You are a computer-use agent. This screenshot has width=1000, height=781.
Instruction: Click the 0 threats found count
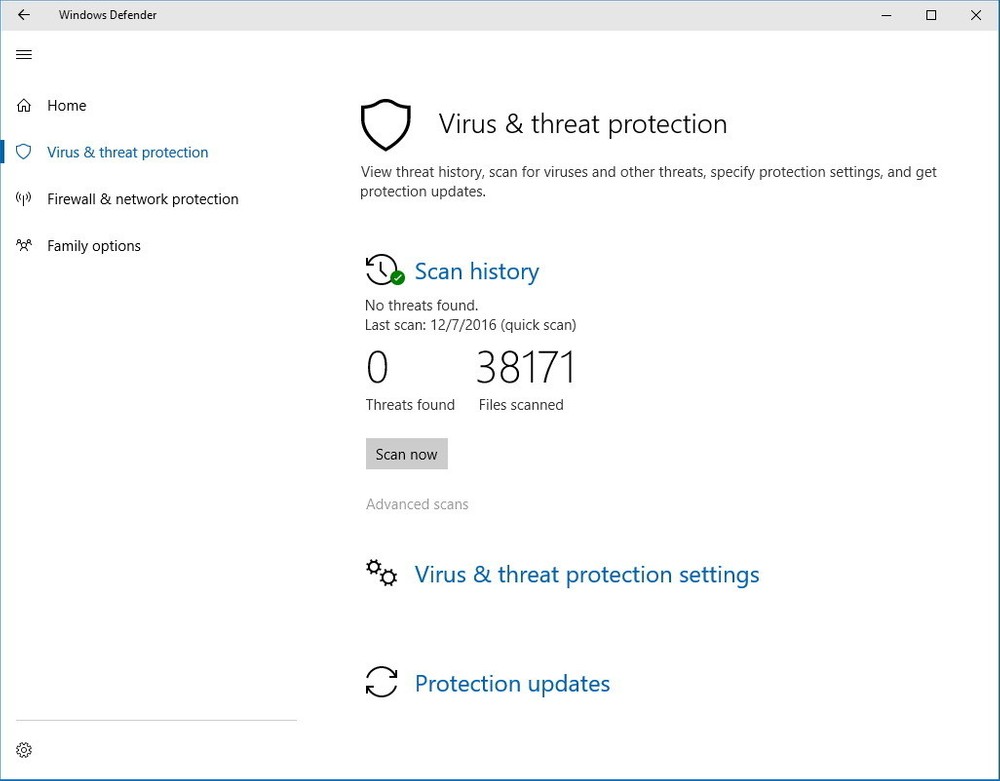377,367
